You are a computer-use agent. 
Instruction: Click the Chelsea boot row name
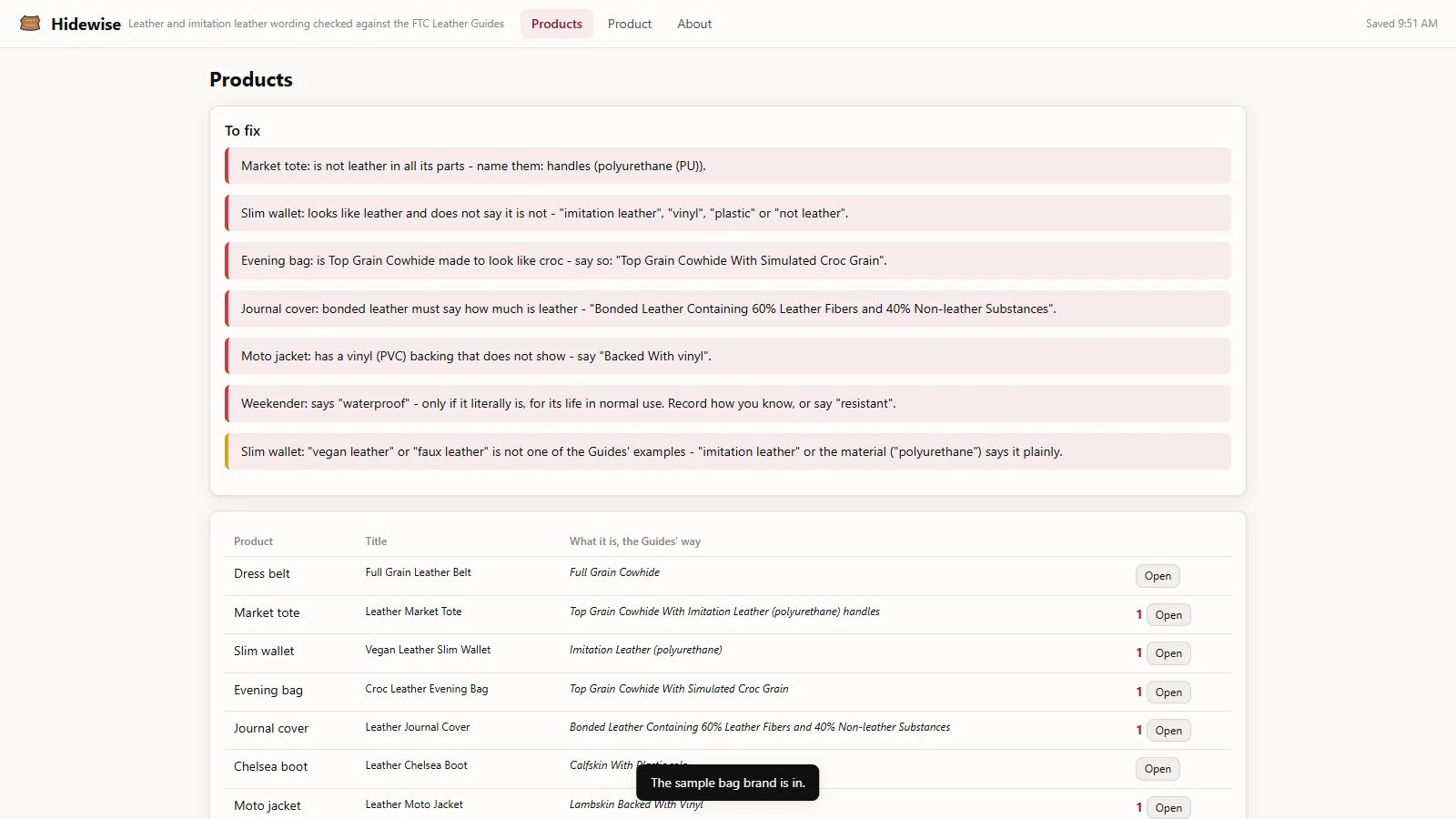[270, 766]
